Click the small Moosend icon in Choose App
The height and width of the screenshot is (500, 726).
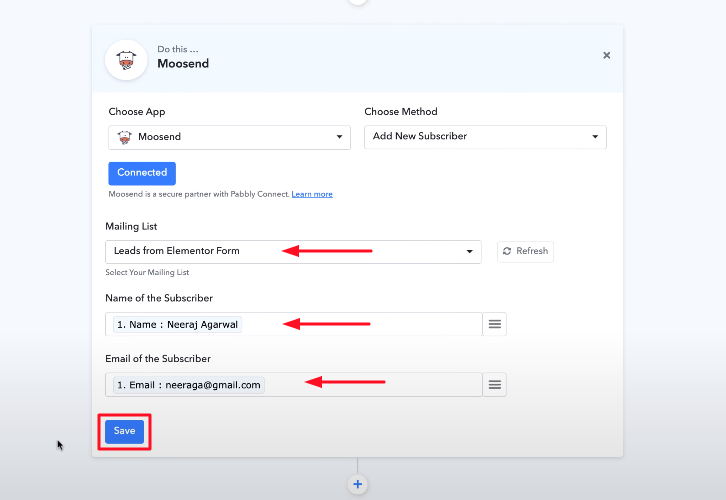[x=125, y=137]
